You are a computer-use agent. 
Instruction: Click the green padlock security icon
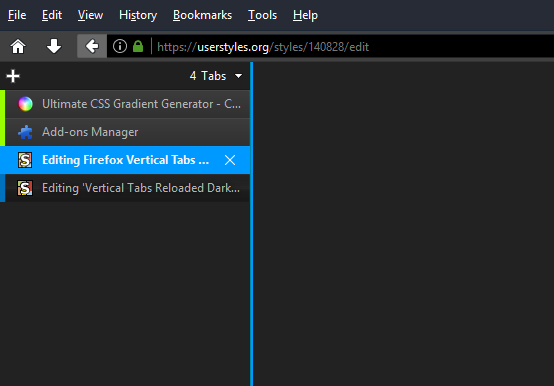(138, 46)
